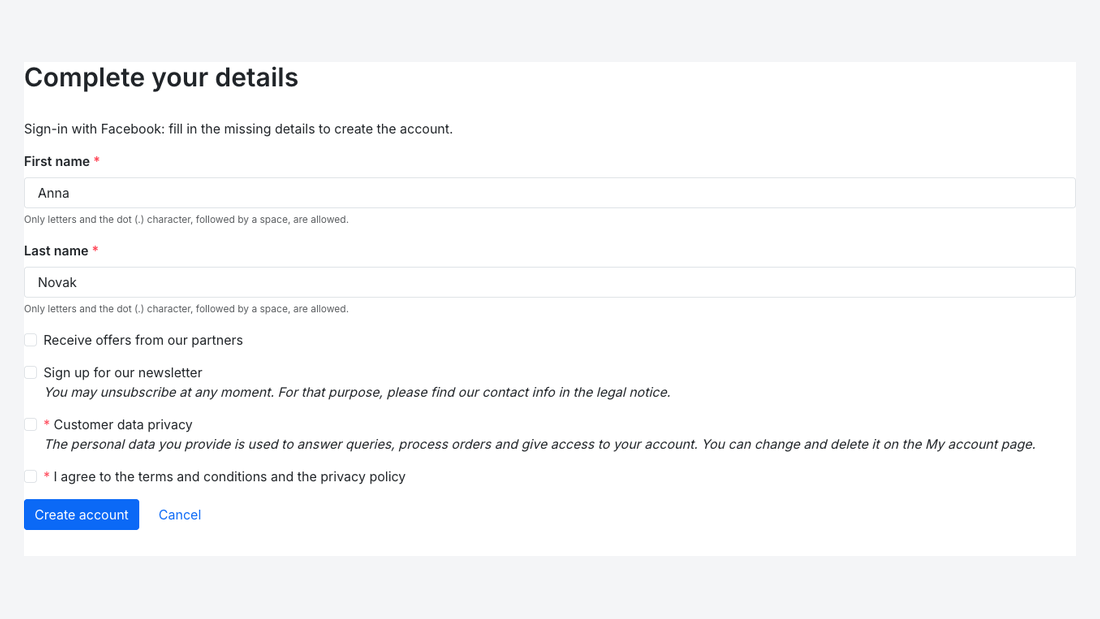1100x619 pixels.
Task: Click the "Sign up for our newsletter" label
Action: click(123, 373)
